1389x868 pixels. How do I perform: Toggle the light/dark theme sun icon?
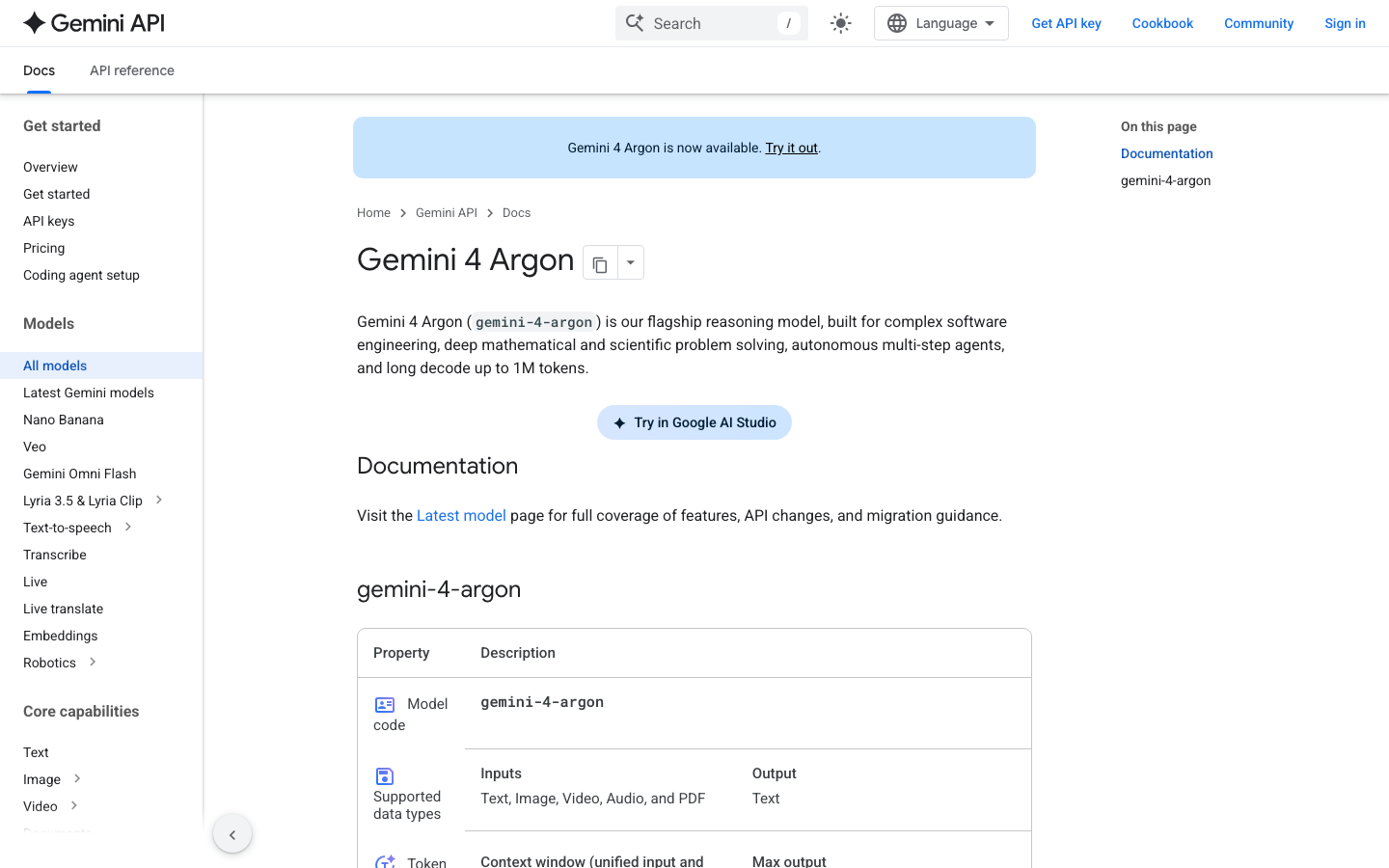point(841,23)
